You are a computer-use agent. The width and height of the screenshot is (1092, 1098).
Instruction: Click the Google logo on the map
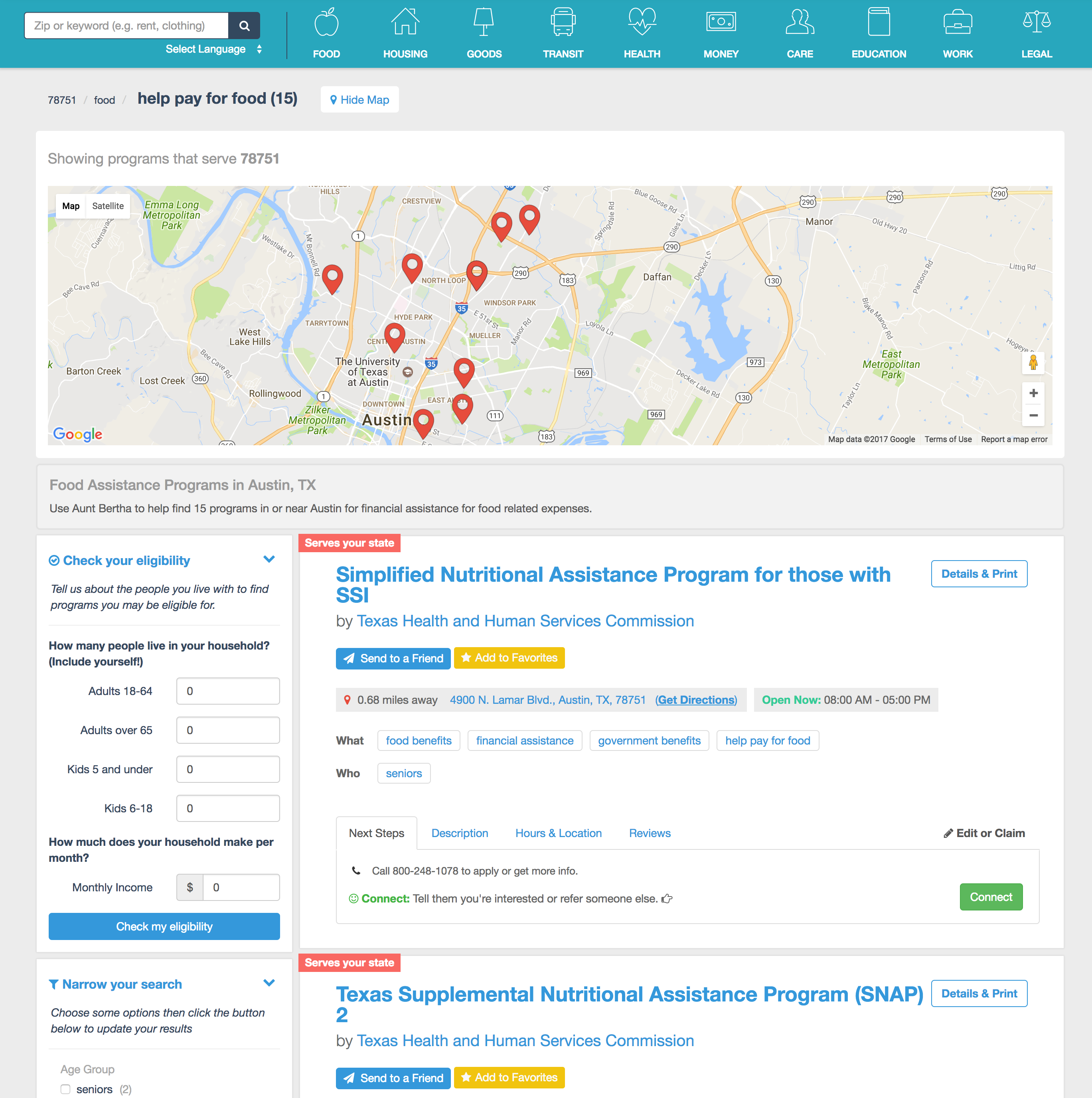(x=78, y=434)
